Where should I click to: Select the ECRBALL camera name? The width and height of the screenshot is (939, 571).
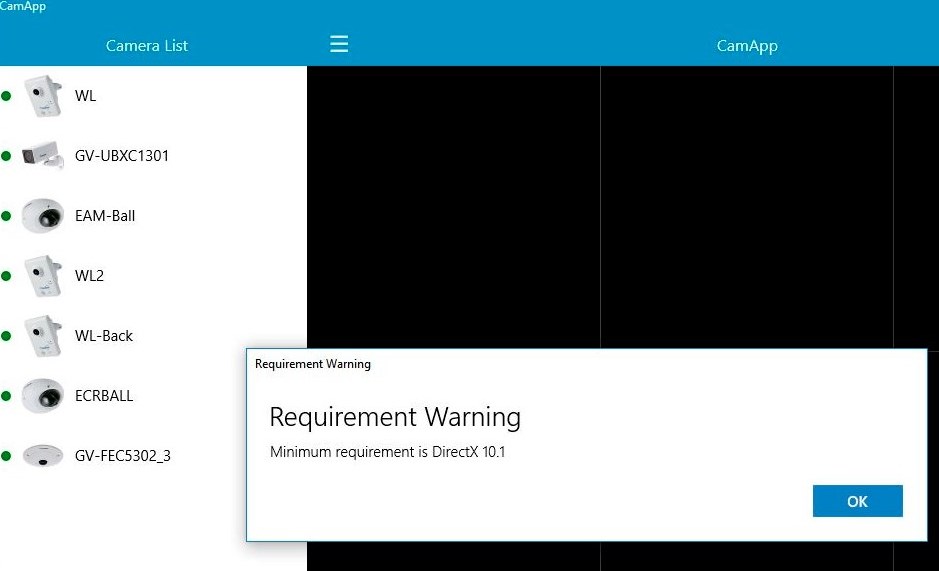pos(104,395)
